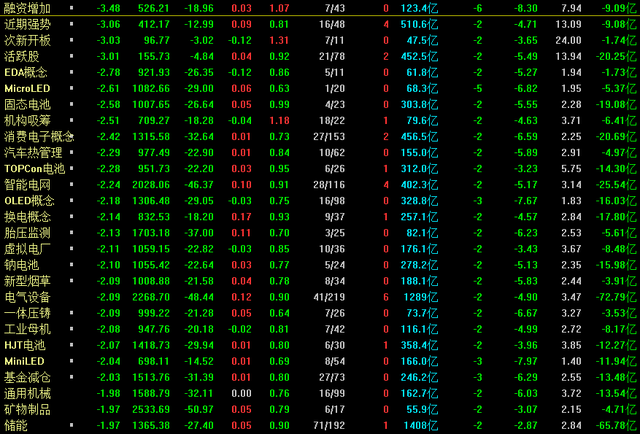Select the 活跃股 sector name
Screen dimensions: 640x434
pos(22,56)
